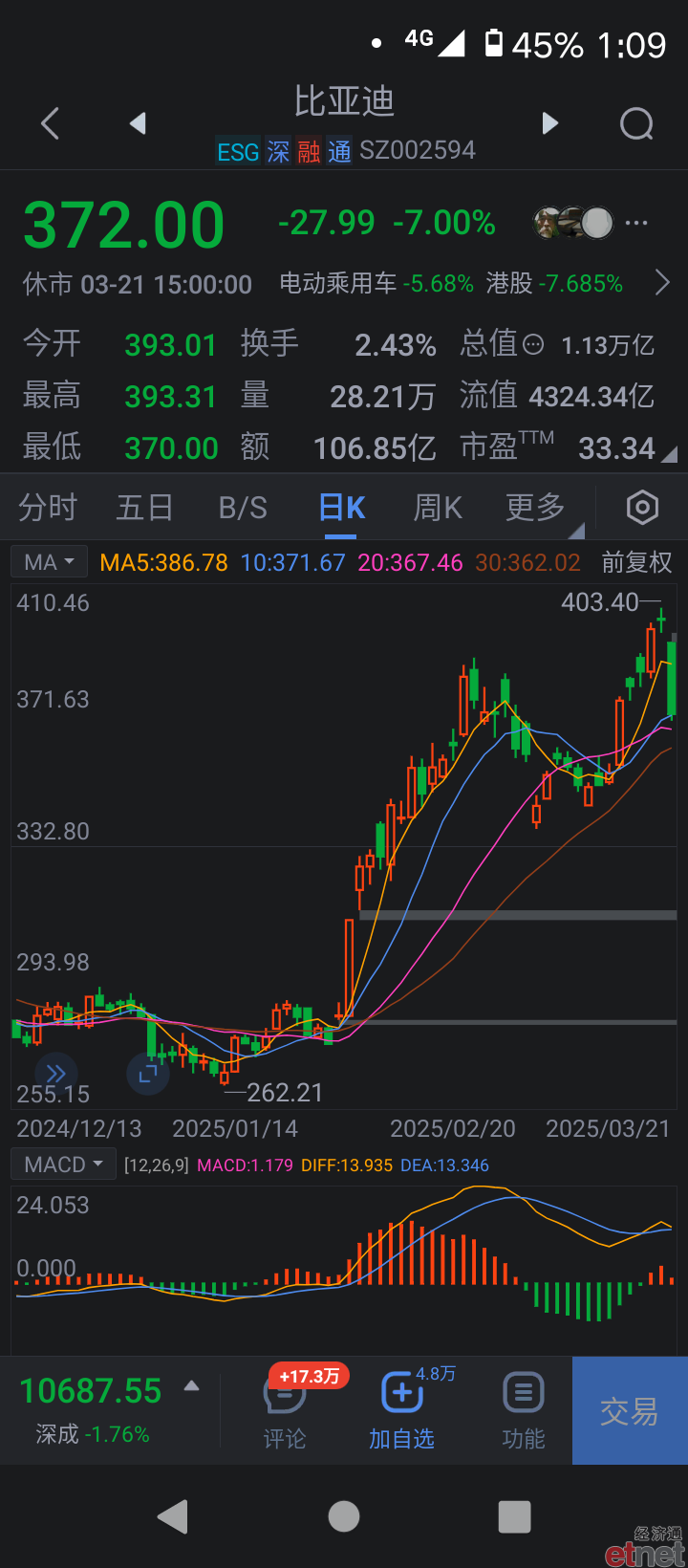Switch to 五日 tab

click(x=144, y=508)
